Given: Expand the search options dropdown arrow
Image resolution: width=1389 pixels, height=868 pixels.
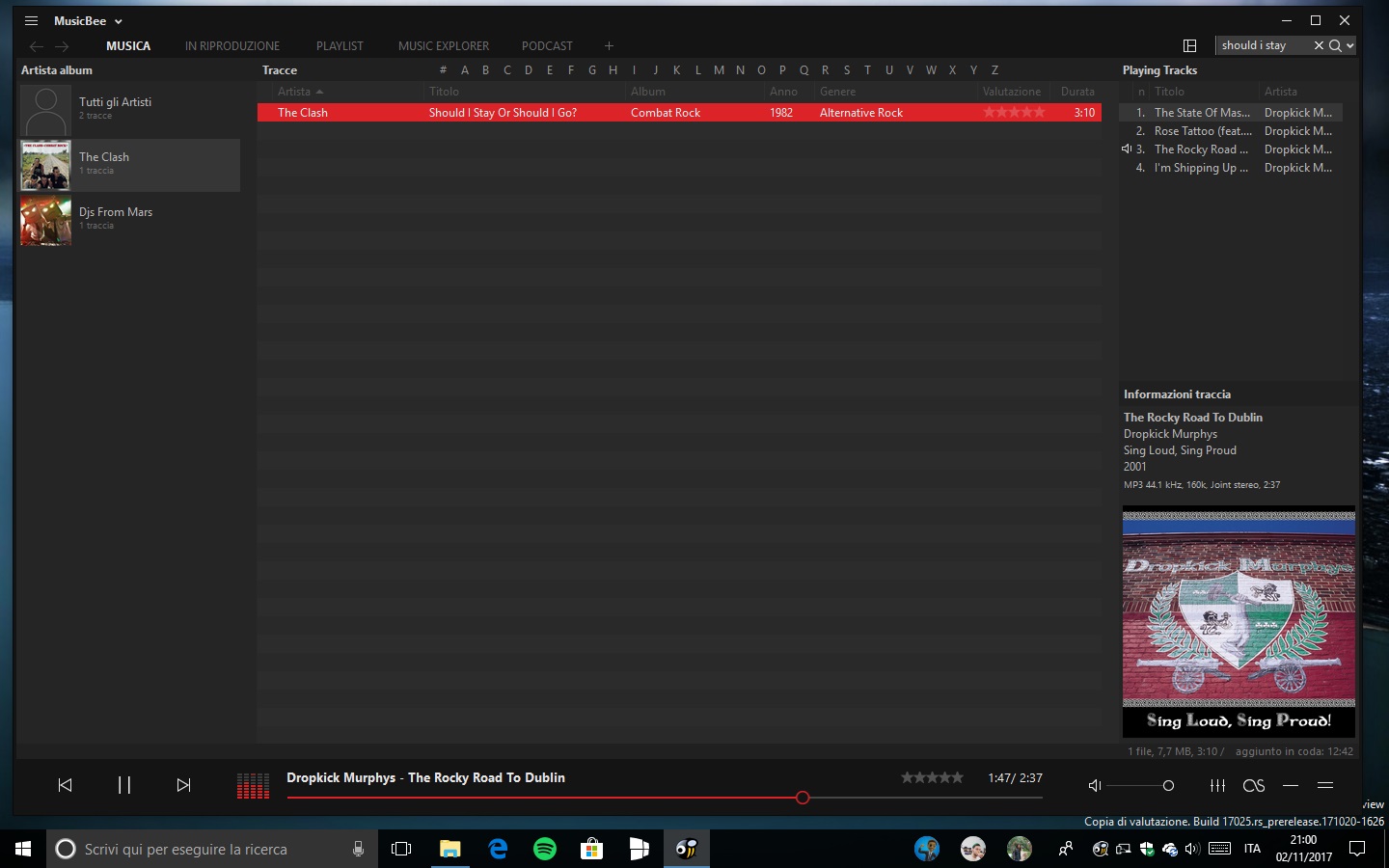Looking at the screenshot, I should pos(1350,45).
